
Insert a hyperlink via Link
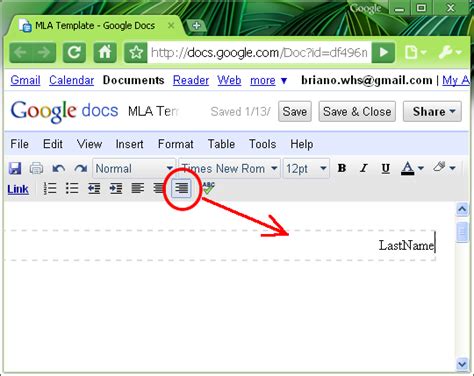click(x=18, y=189)
